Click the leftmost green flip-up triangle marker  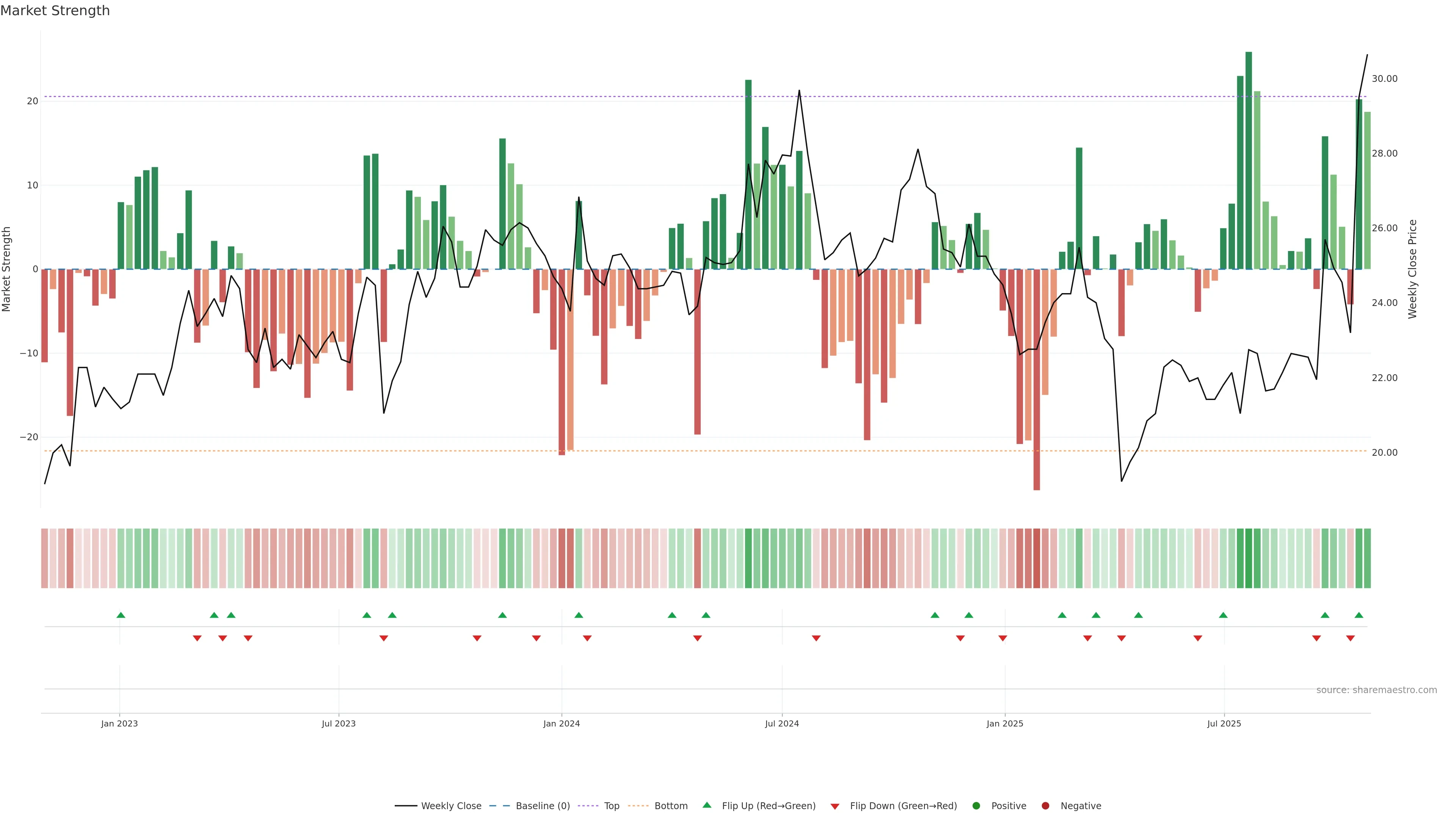pyautogui.click(x=121, y=615)
